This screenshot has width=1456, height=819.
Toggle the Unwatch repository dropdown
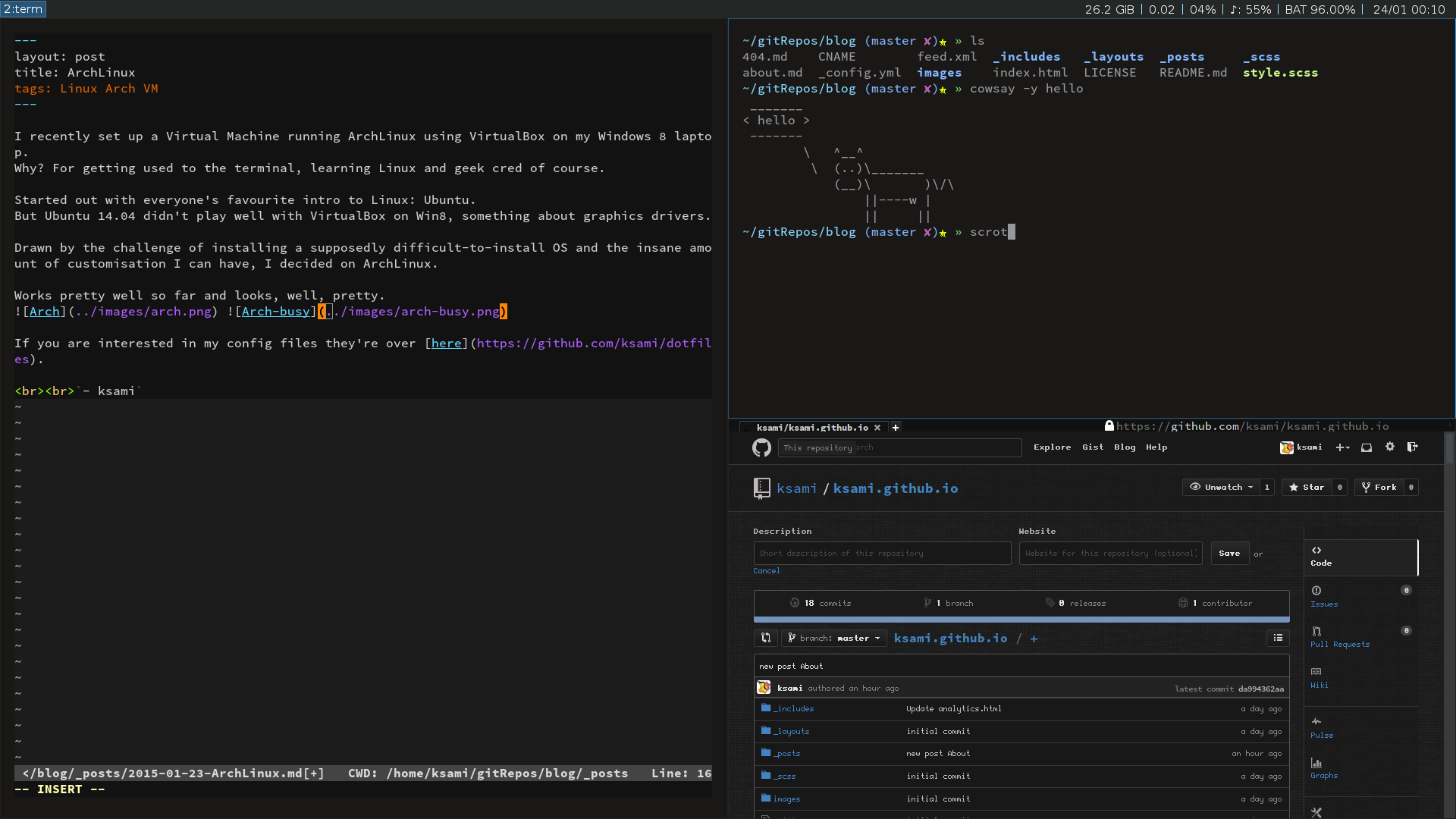tap(1221, 487)
